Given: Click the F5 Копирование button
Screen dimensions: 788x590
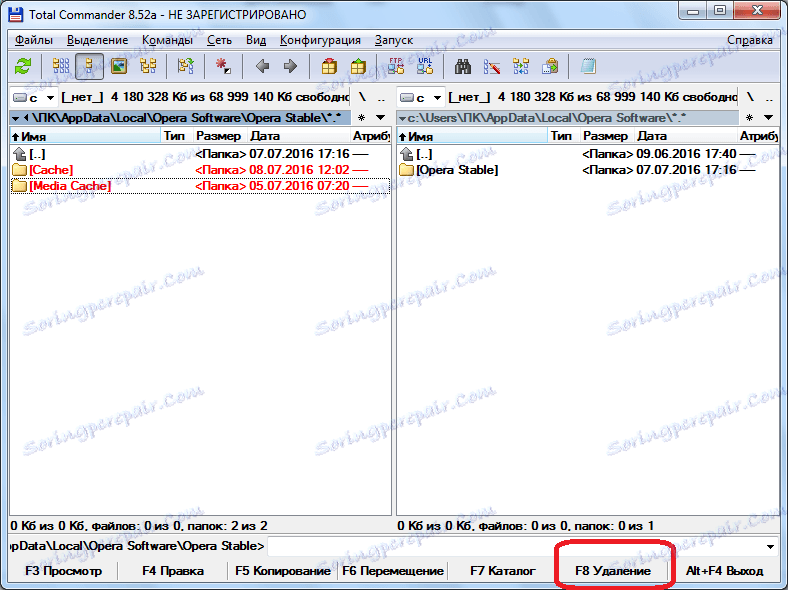Looking at the screenshot, I should point(283,571).
